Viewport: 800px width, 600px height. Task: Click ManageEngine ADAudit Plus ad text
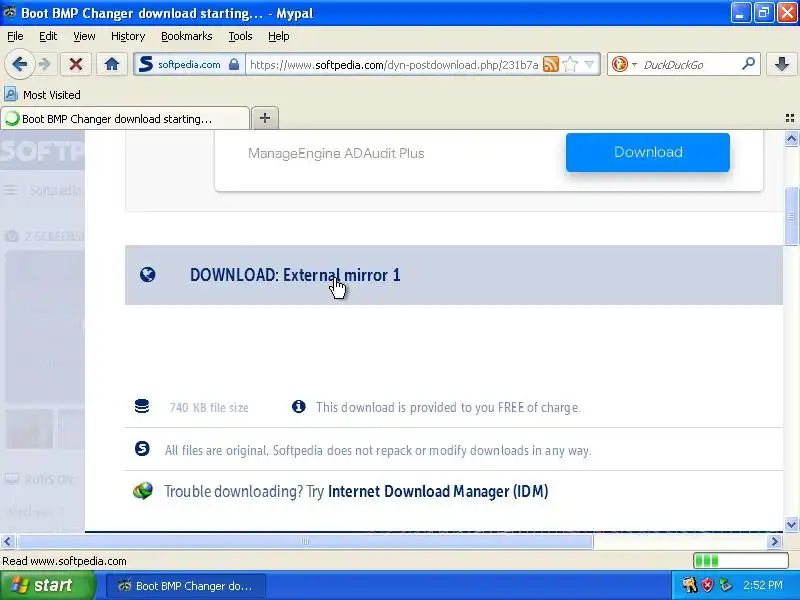336,153
